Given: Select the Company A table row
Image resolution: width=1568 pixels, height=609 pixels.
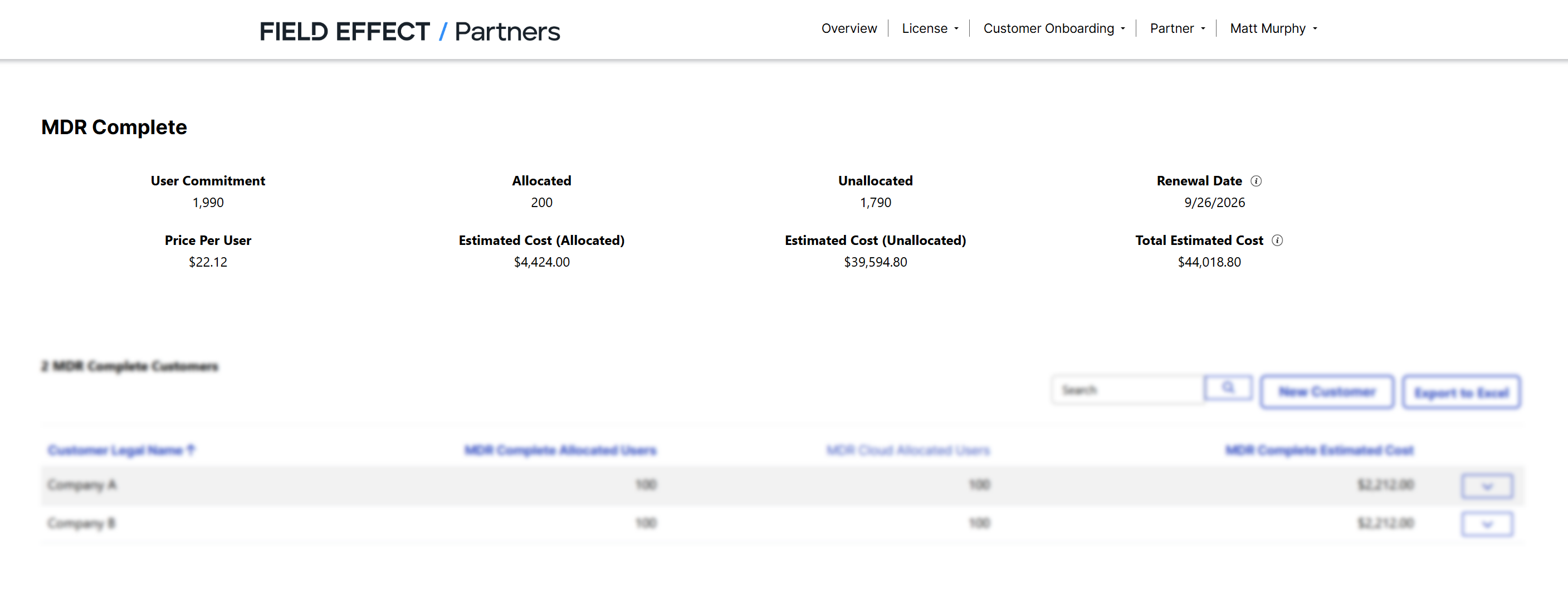Looking at the screenshot, I should click(x=365, y=485).
